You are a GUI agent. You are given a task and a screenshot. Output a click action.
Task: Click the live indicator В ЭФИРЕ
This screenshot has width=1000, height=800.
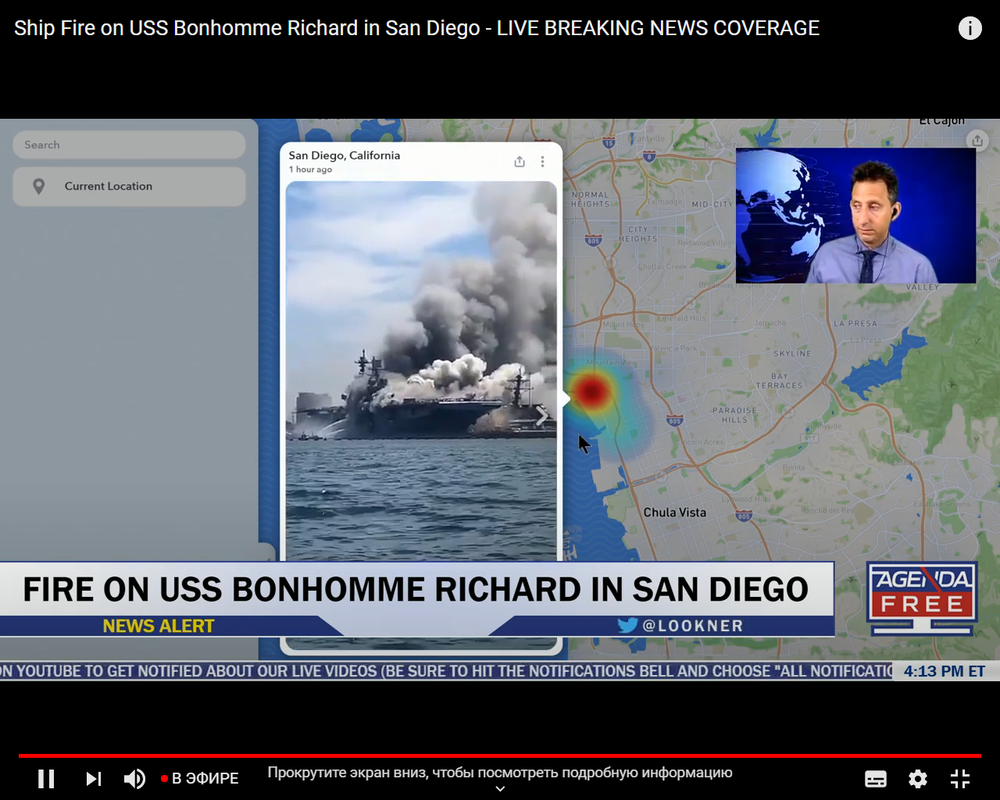point(200,778)
